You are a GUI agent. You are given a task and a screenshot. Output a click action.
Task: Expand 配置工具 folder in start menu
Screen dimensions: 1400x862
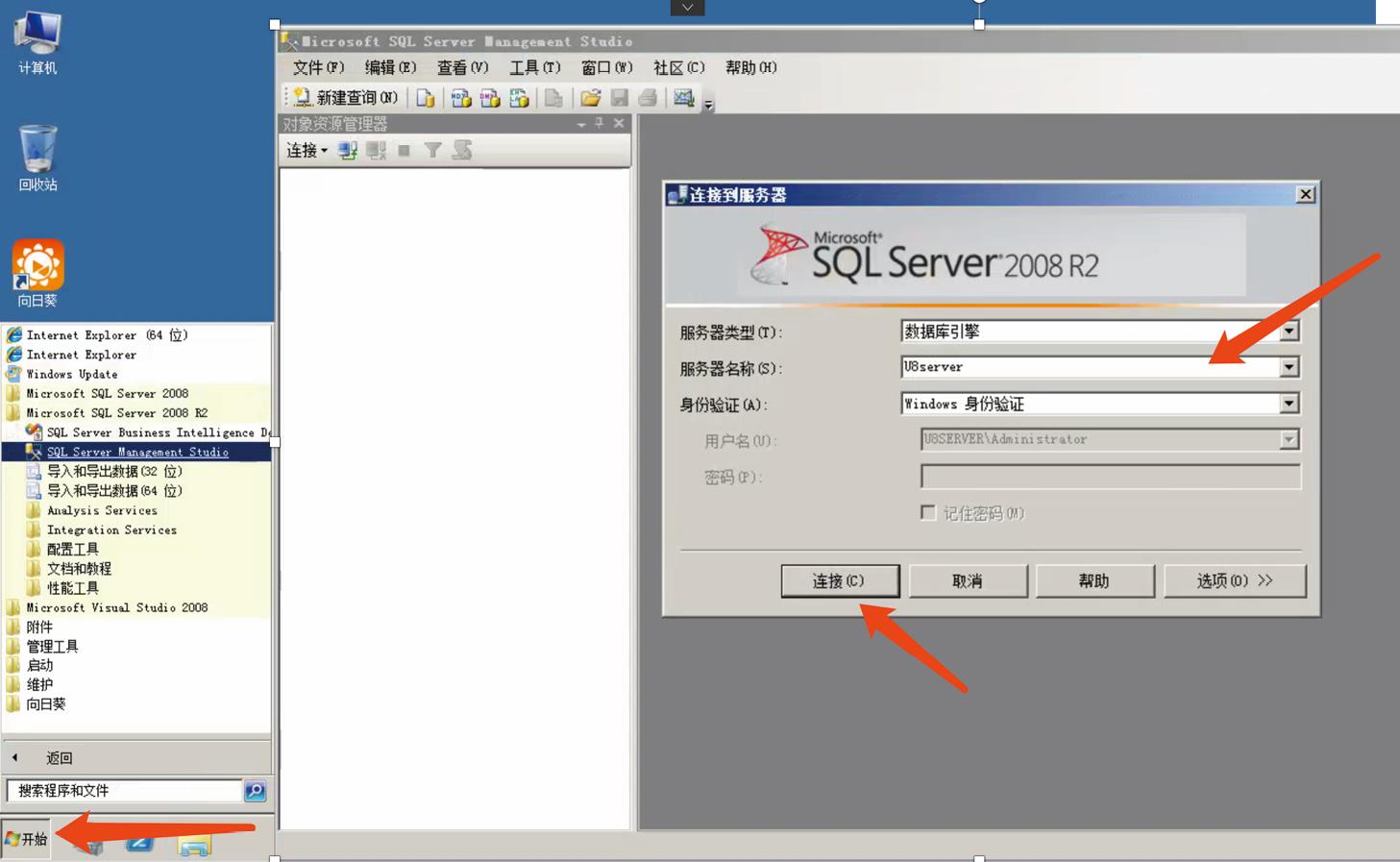coord(72,549)
